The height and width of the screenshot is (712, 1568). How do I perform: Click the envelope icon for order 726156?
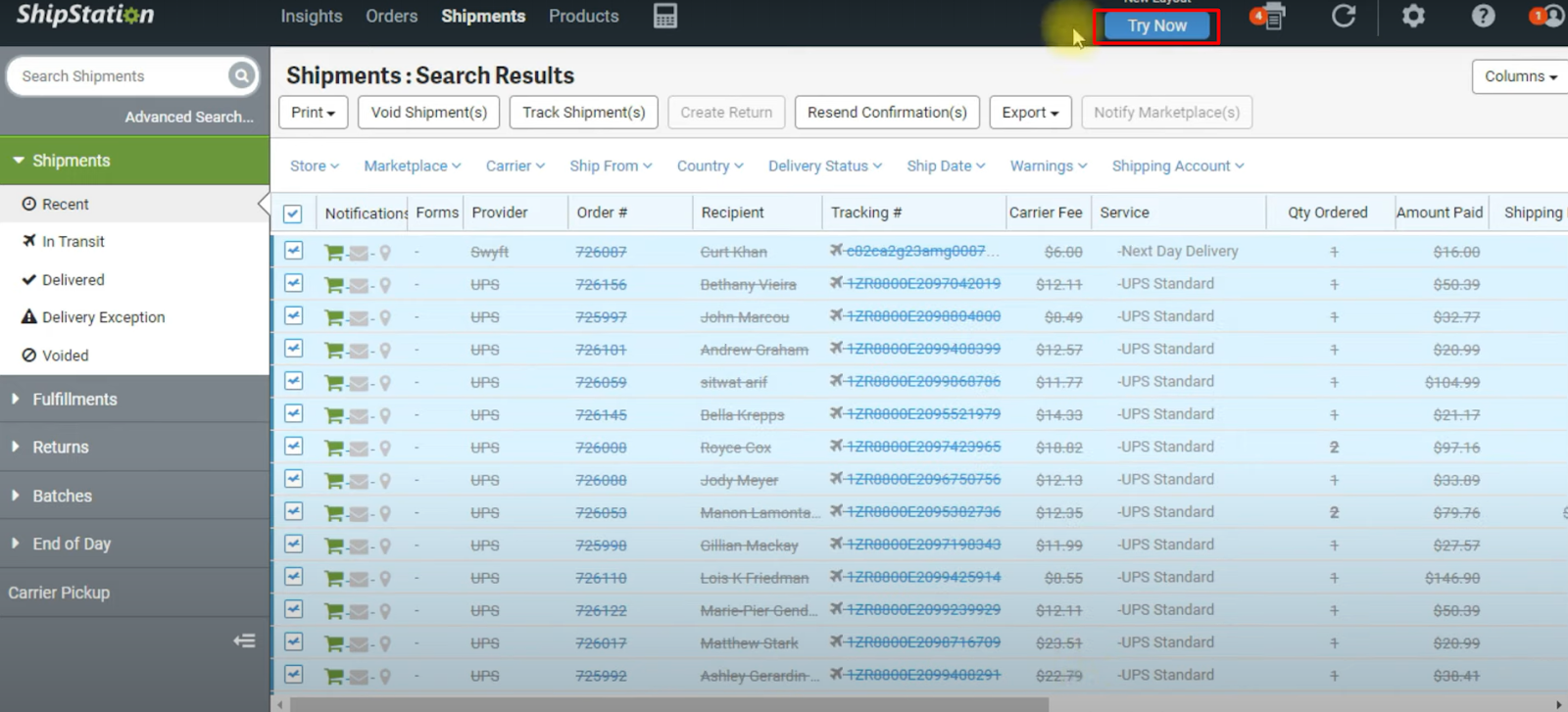(359, 286)
